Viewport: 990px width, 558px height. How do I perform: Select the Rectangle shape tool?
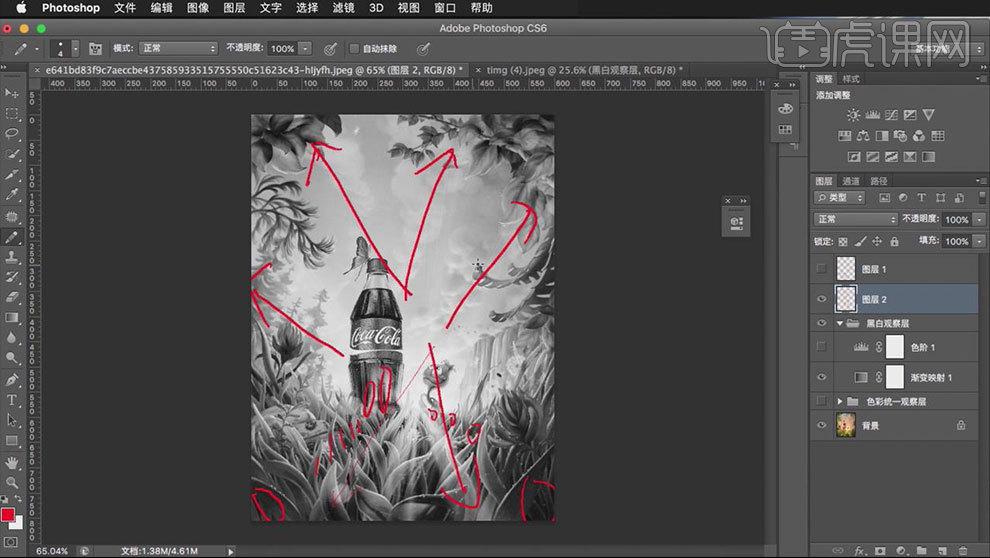pyautogui.click(x=11, y=441)
